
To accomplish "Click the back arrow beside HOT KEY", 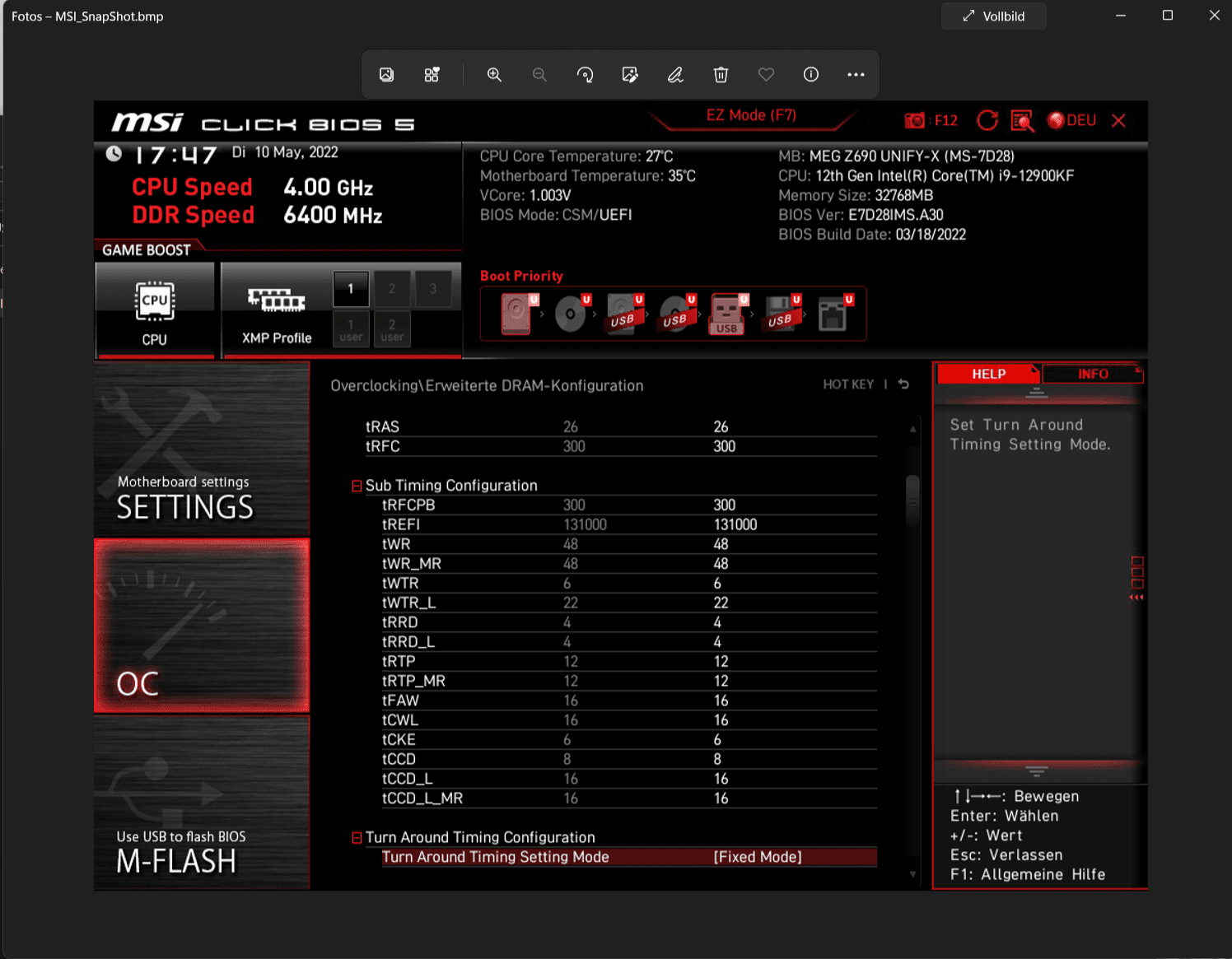I will point(903,384).
